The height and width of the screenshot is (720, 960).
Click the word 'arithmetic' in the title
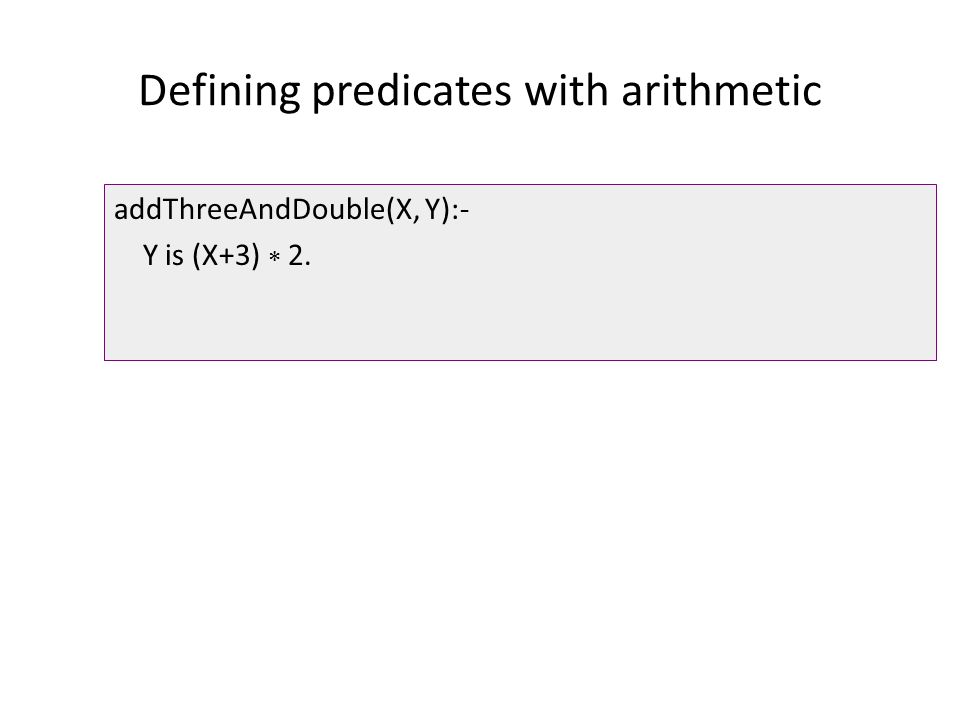[x=721, y=90]
